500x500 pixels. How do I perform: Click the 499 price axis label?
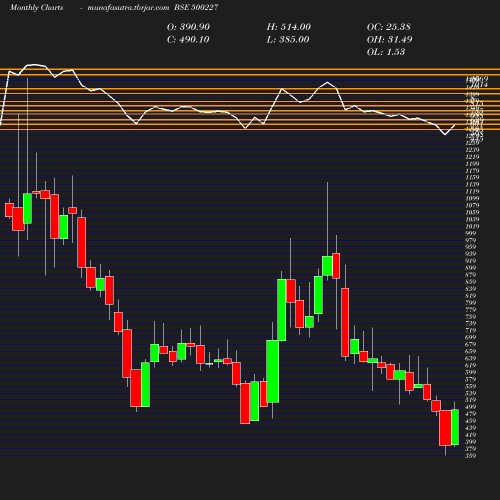(x=471, y=407)
